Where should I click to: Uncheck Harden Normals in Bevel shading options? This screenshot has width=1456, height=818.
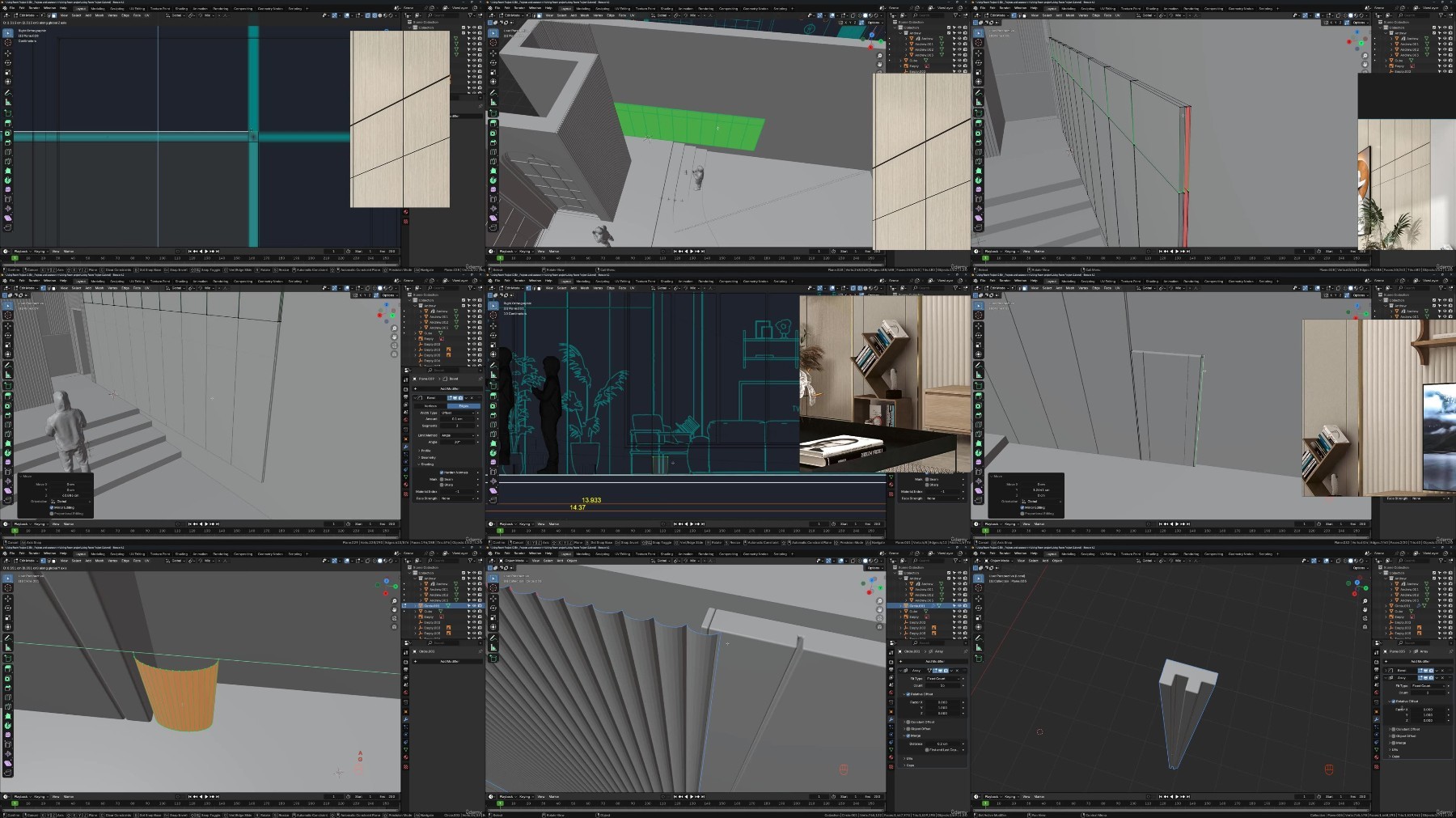[x=442, y=472]
